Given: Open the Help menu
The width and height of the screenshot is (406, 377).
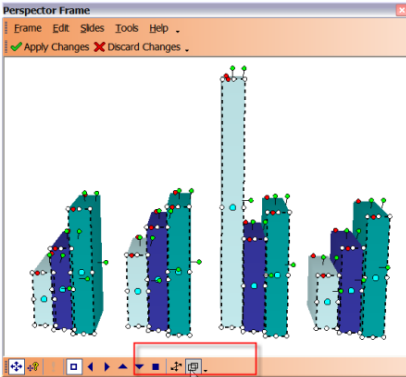Looking at the screenshot, I should coord(159,28).
